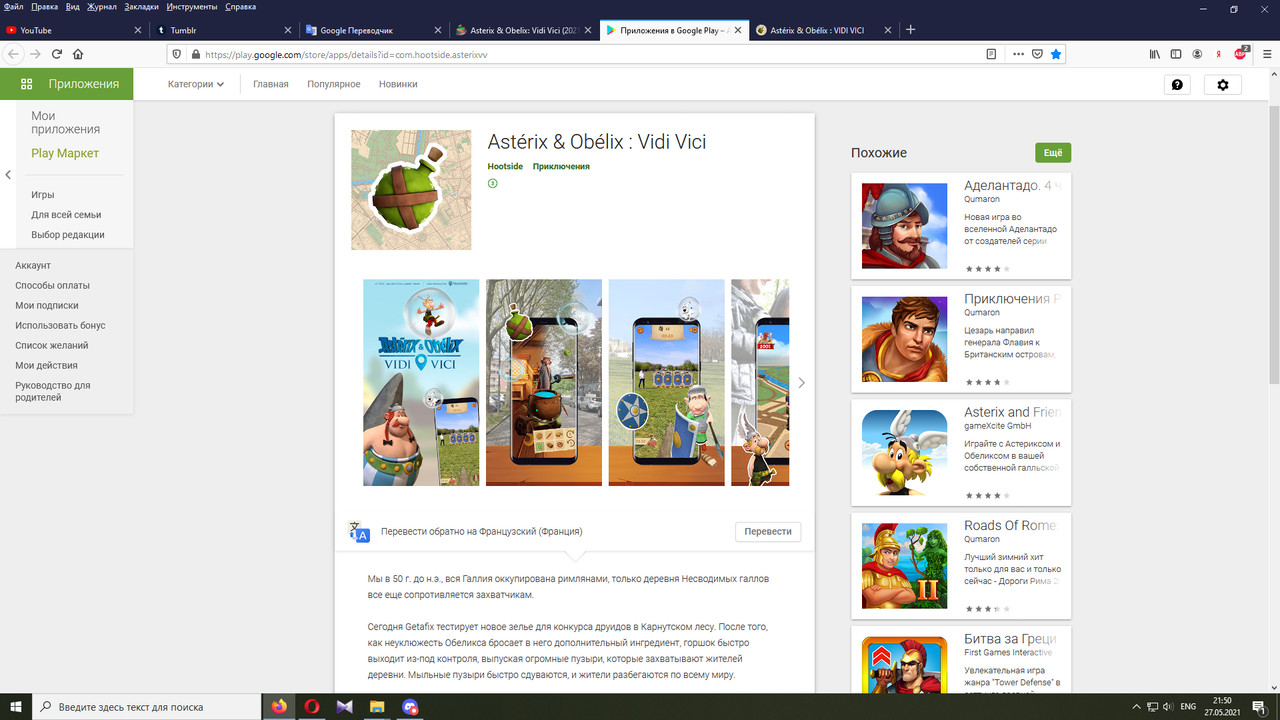Open Список желаний in sidebar
1280x720 pixels.
(51, 346)
